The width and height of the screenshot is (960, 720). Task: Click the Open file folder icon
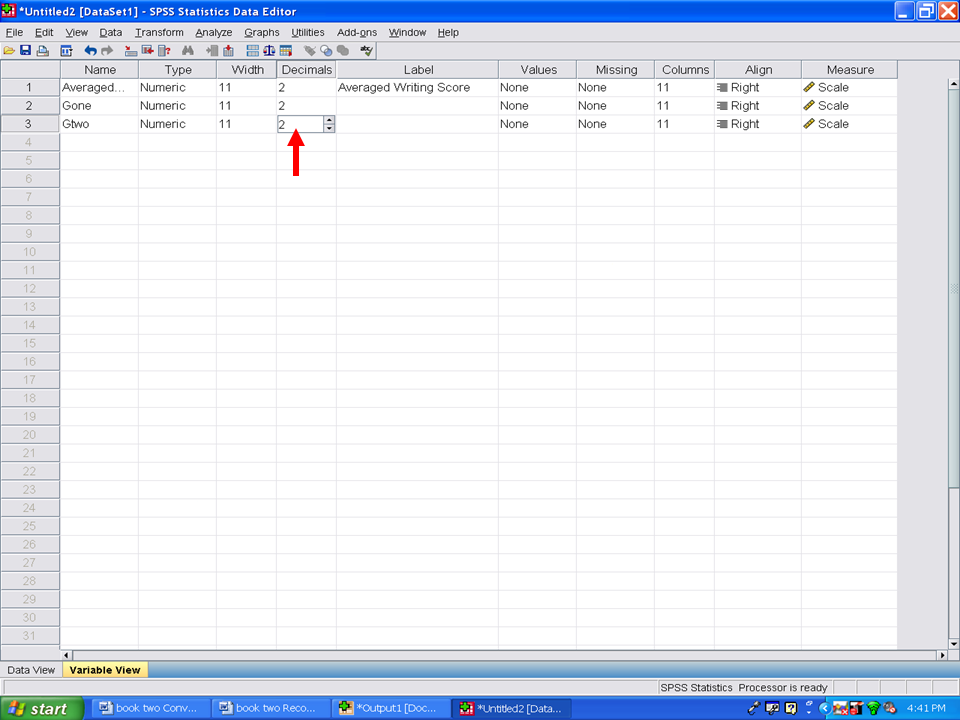(9, 50)
